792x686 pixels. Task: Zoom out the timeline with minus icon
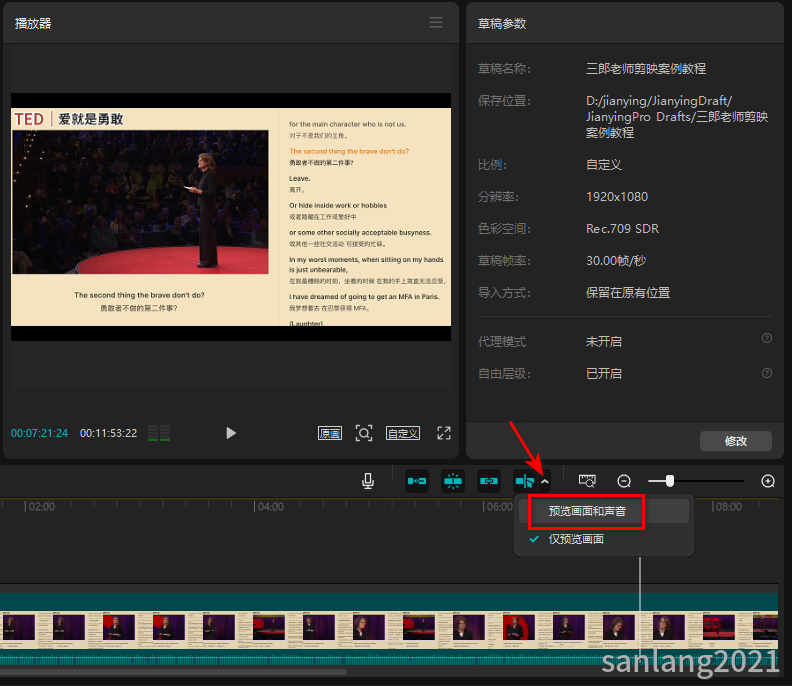pos(624,481)
